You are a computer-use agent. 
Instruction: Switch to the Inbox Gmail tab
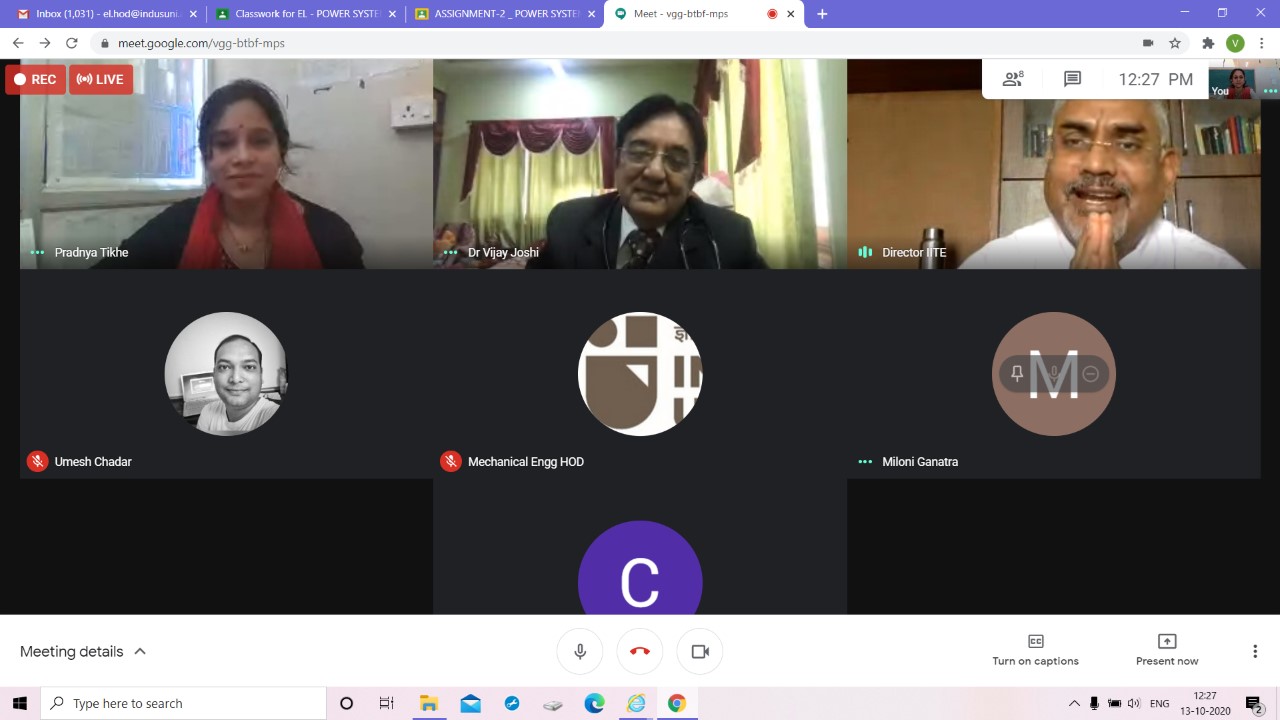tap(100, 14)
